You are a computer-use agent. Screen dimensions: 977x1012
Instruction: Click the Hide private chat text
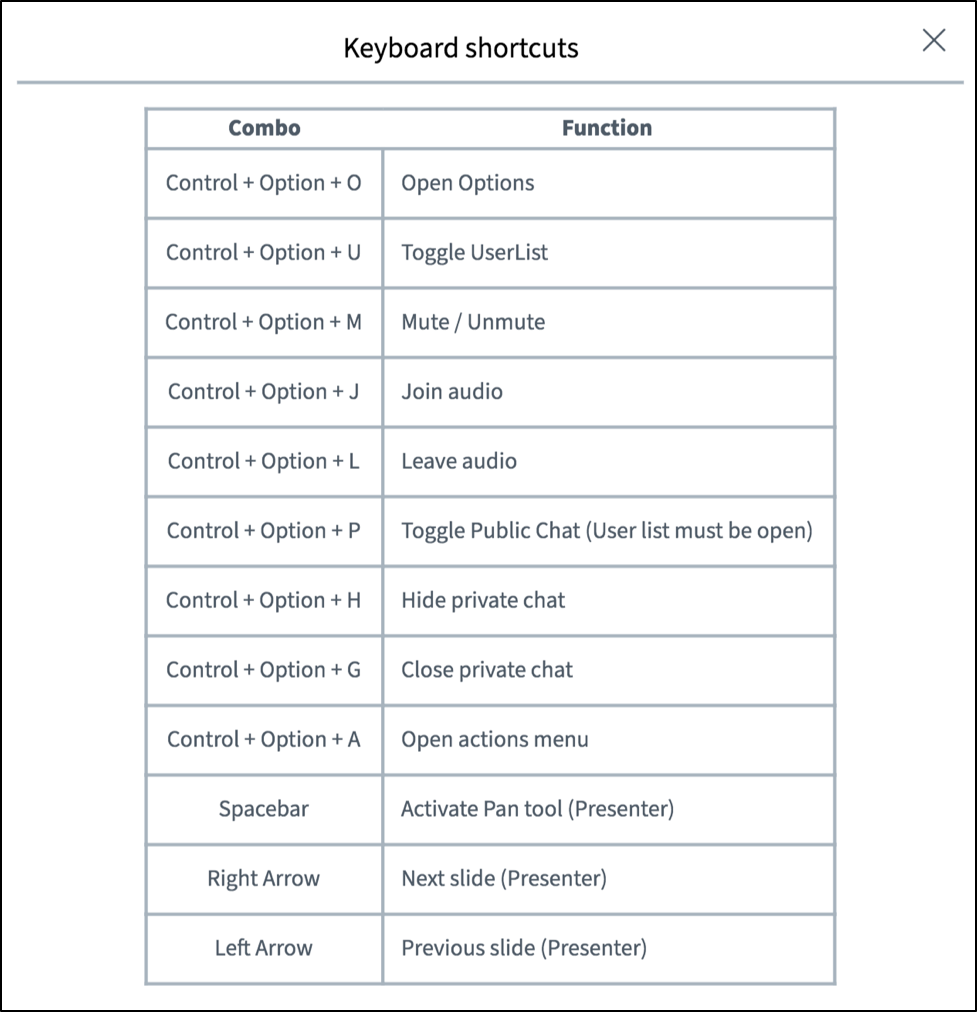point(483,600)
